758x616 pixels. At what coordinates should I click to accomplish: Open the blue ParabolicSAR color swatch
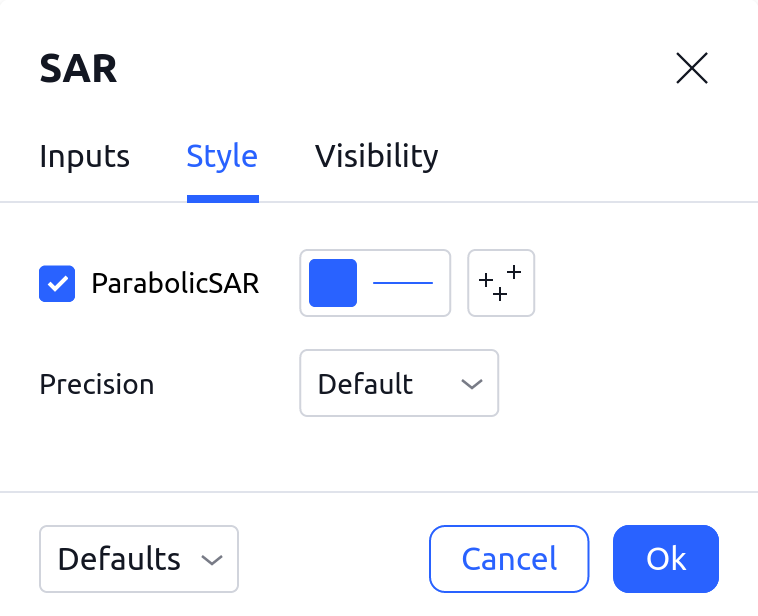pyautogui.click(x=333, y=283)
